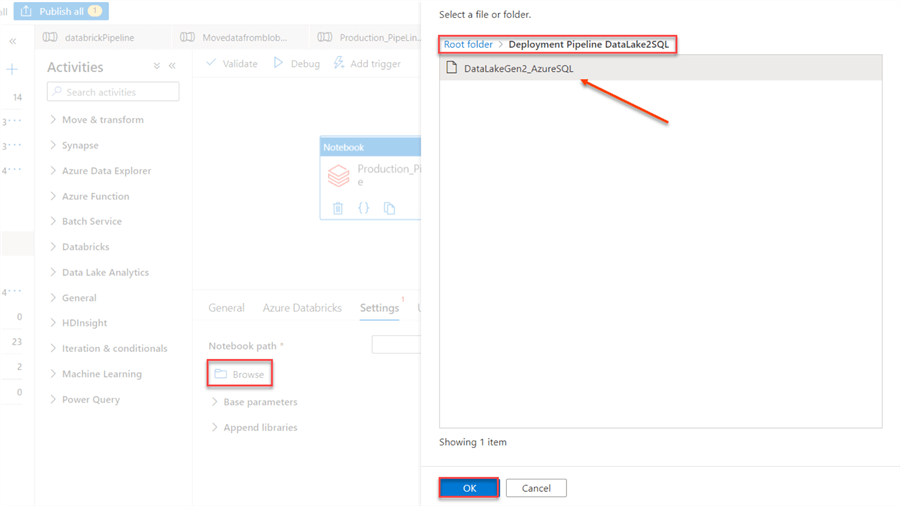Expand the Databricks category

pyautogui.click(x=86, y=247)
